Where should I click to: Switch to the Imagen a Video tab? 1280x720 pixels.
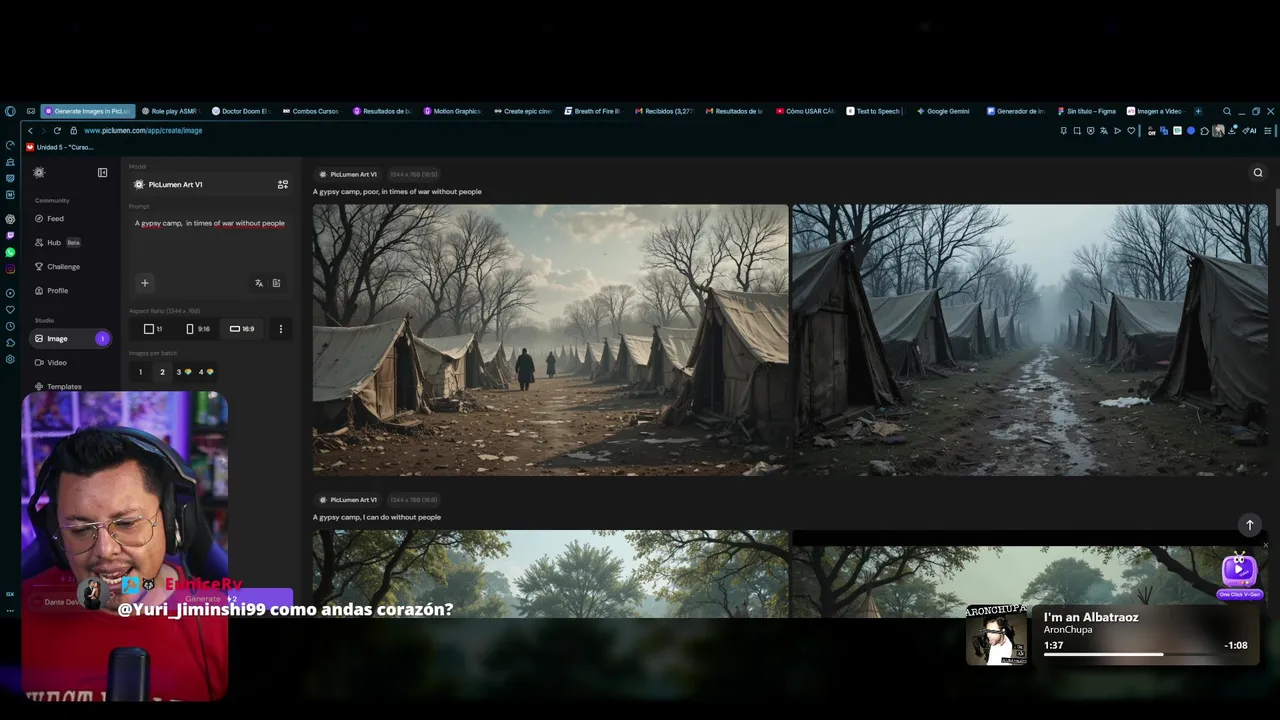1155,111
